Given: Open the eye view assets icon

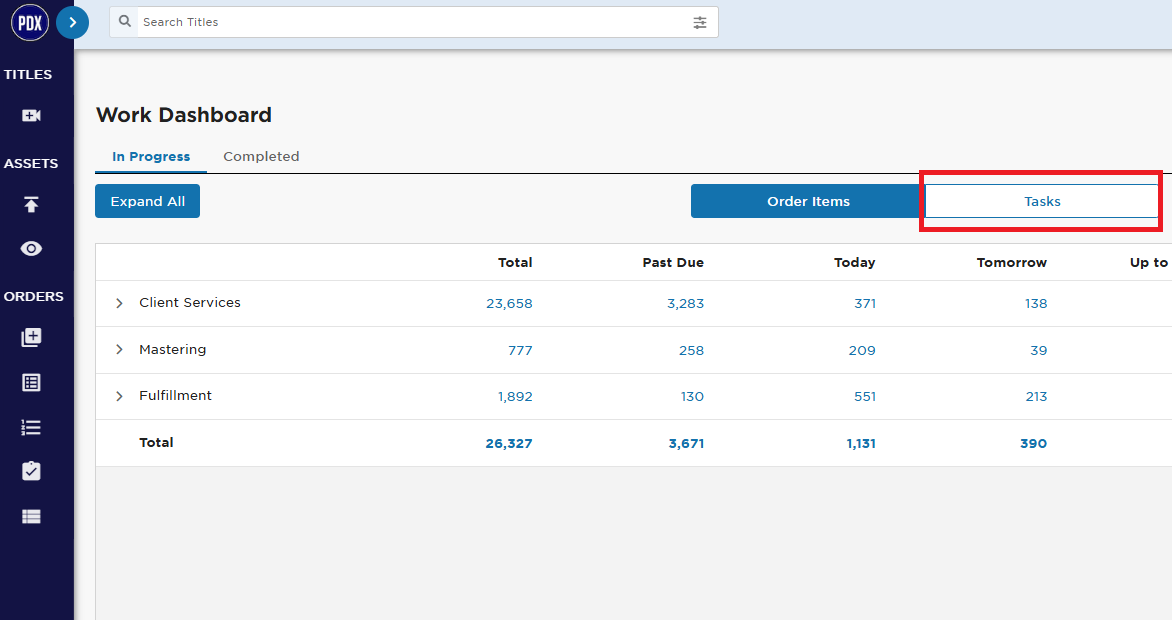Looking at the screenshot, I should pos(31,248).
